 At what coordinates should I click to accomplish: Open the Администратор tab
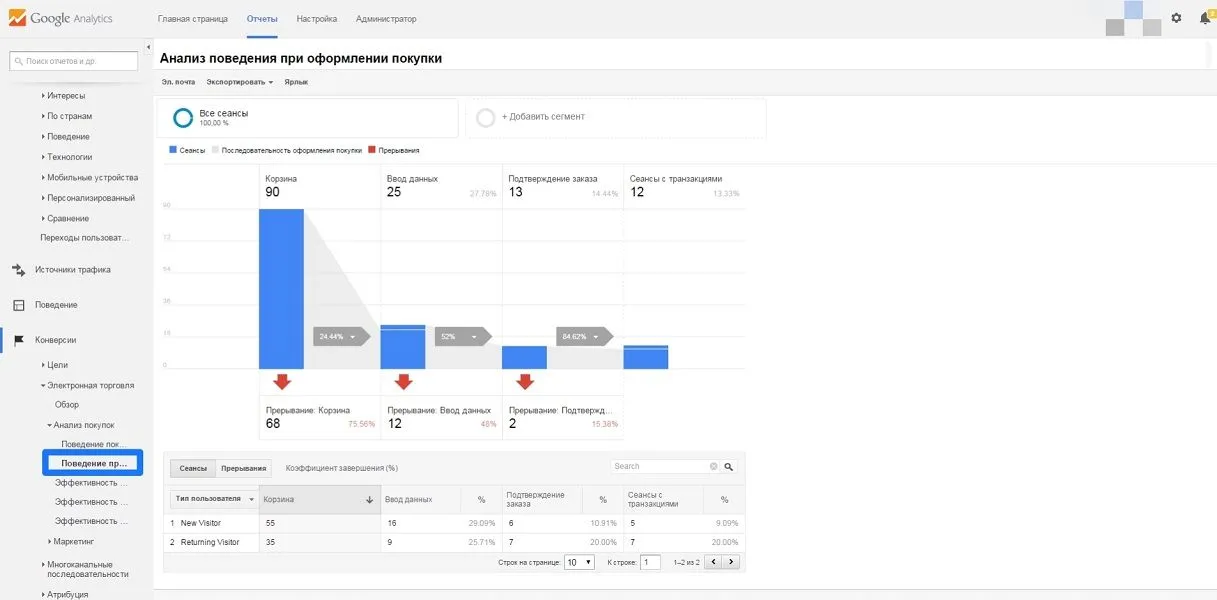point(386,19)
